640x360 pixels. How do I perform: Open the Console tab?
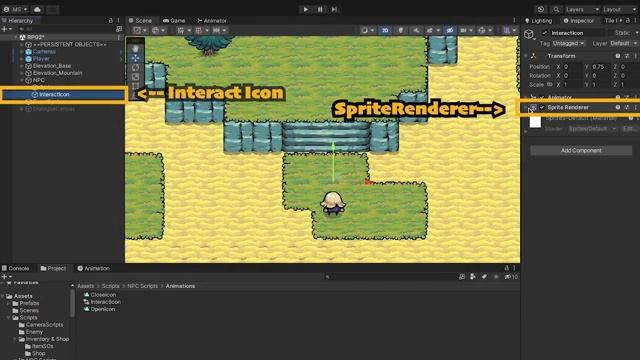tap(16, 268)
